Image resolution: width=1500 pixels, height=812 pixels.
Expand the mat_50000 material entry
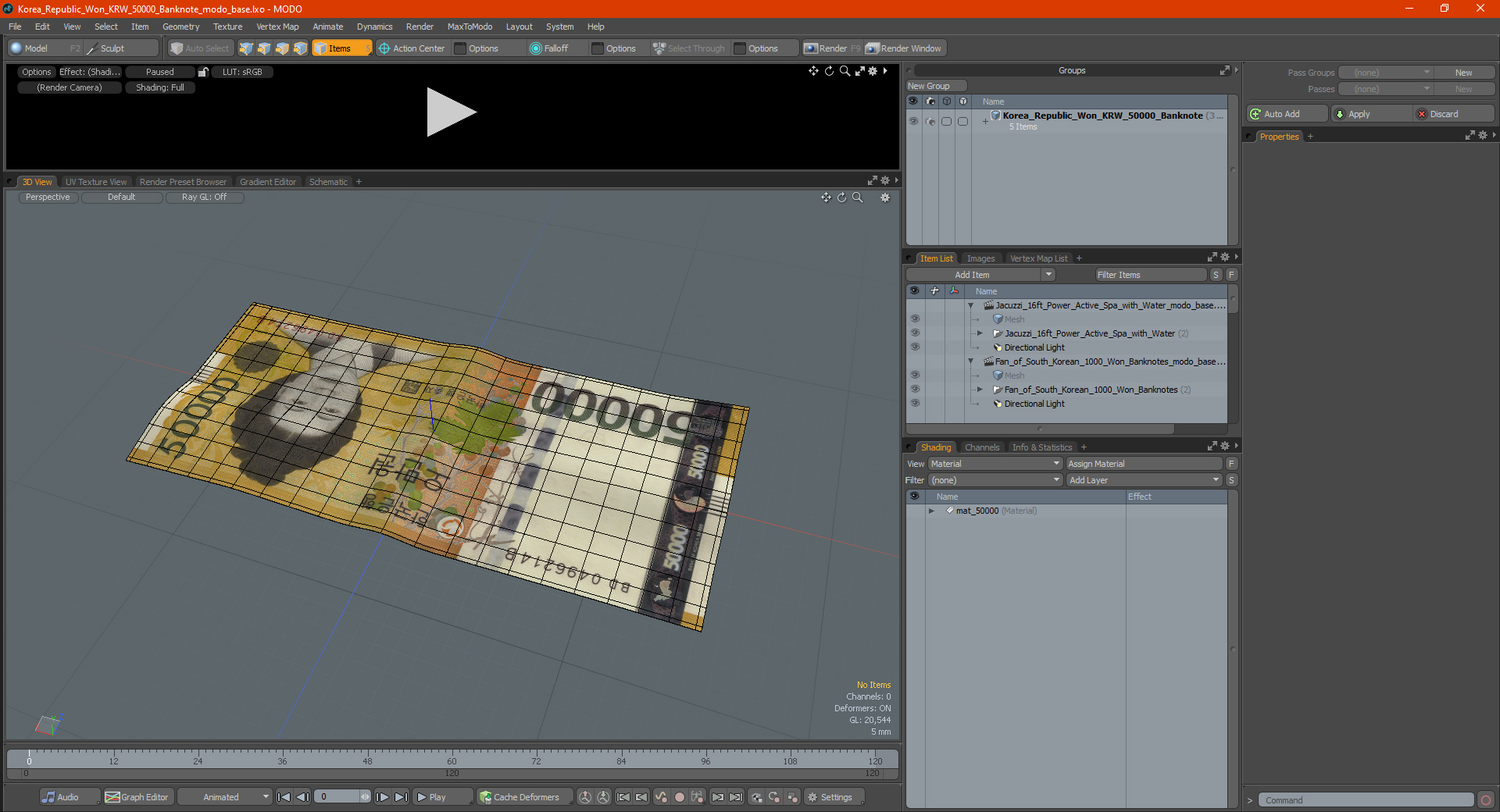click(x=931, y=511)
